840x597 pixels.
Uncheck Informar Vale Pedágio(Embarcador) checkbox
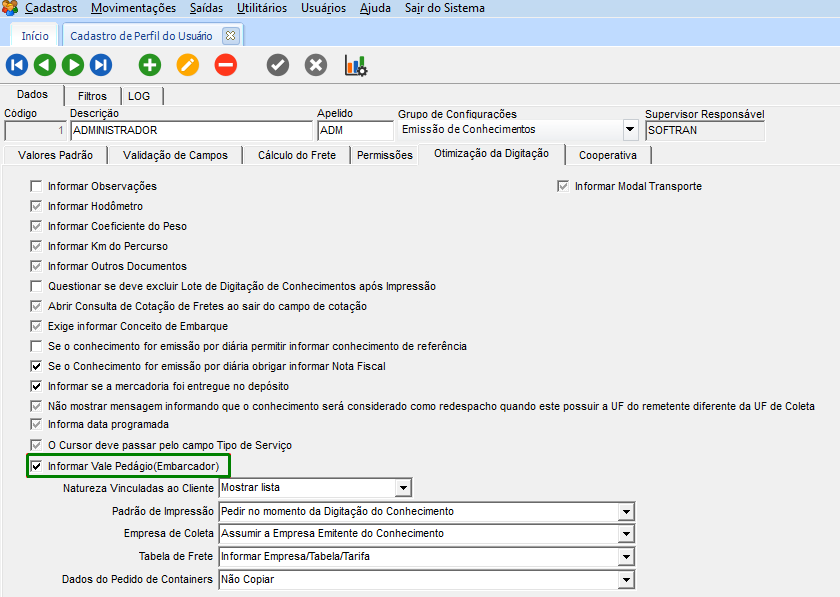click(x=36, y=466)
